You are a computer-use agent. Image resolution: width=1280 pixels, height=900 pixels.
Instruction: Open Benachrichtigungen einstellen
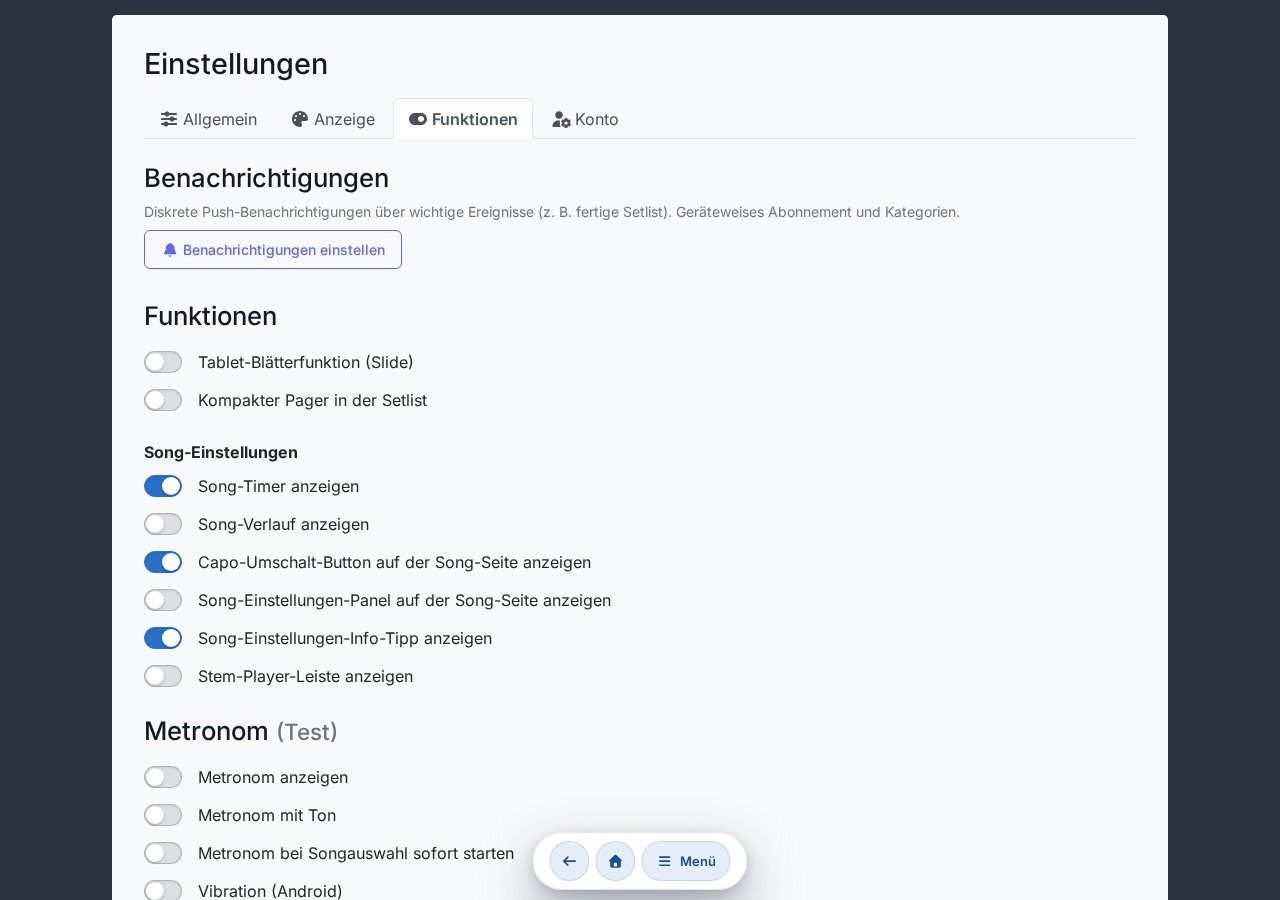[273, 250]
